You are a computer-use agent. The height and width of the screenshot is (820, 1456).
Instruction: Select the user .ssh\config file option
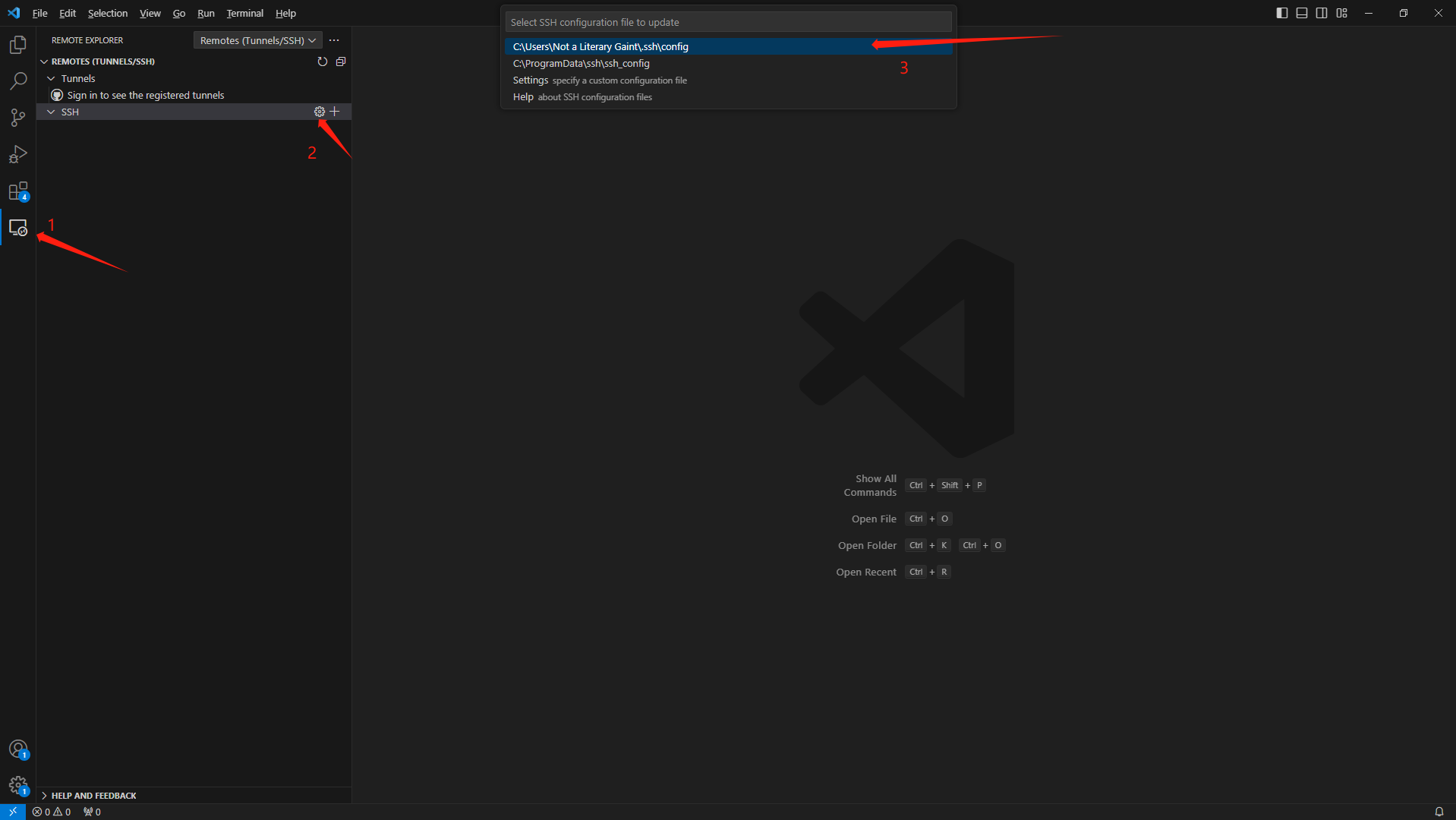tap(728, 46)
